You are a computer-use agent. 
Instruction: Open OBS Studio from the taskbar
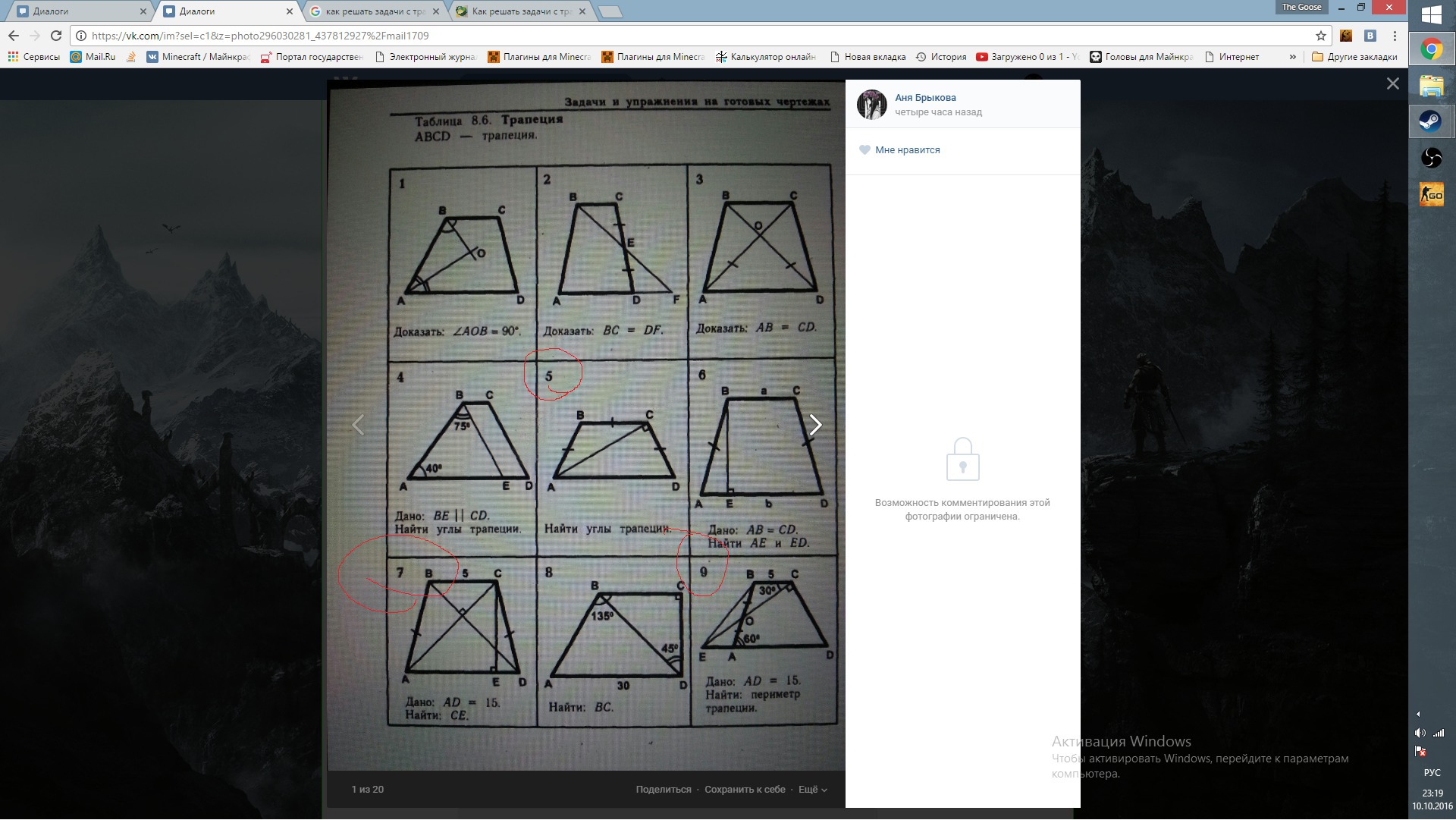coord(1432,157)
